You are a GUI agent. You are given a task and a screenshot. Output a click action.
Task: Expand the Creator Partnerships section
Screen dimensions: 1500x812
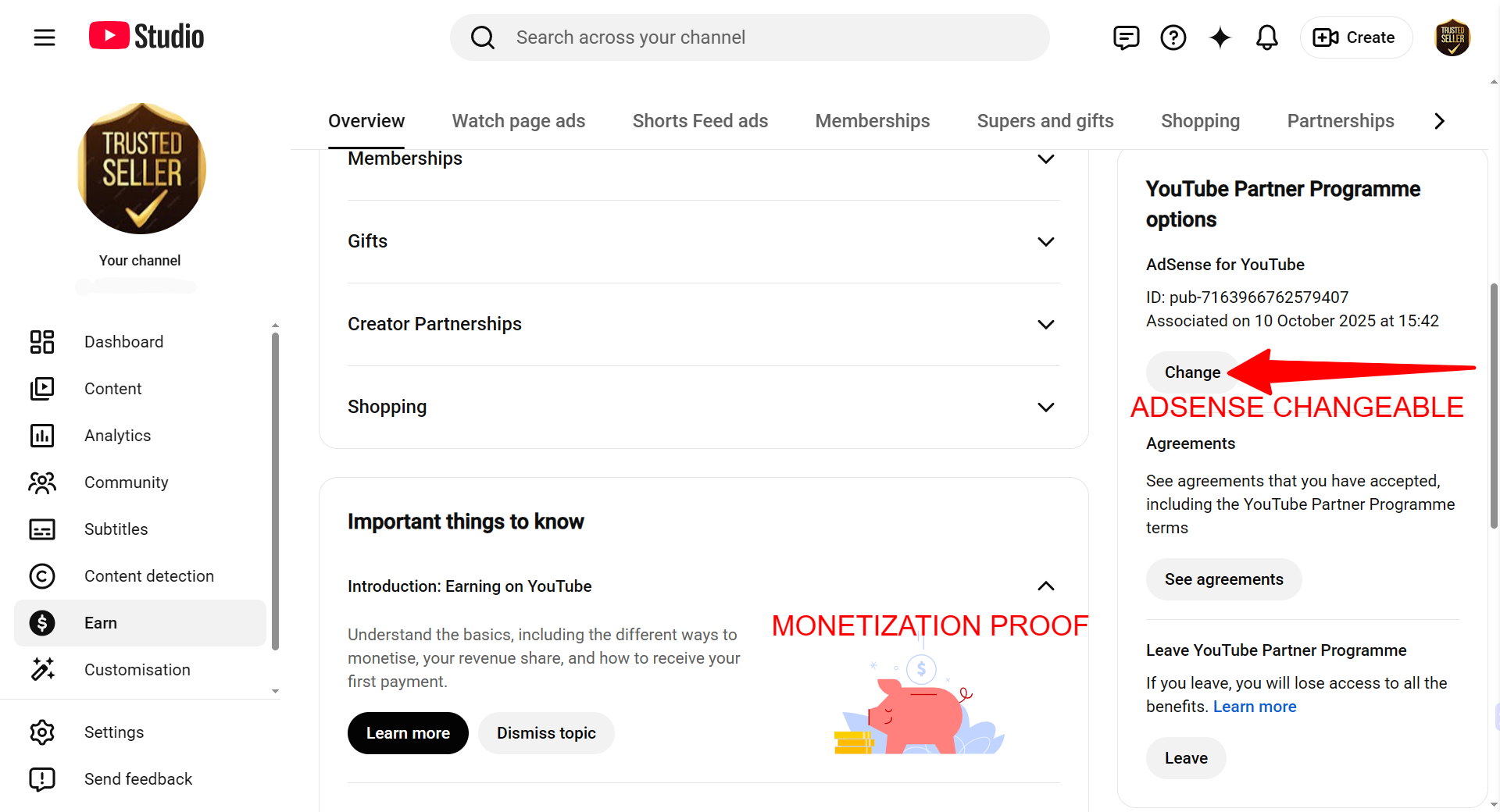[704, 324]
